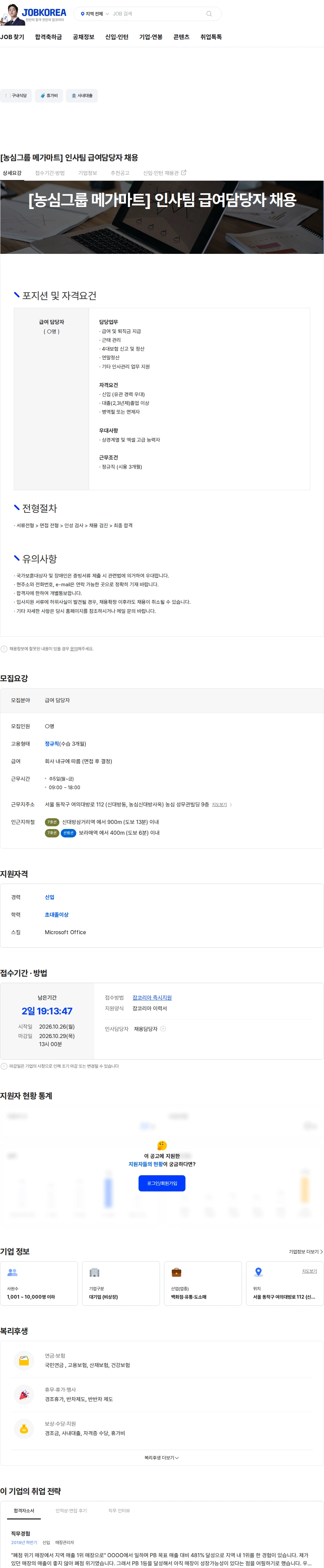Click the 매장관리자 tag text
Screen dimensions: 324x1568
coord(64,1542)
